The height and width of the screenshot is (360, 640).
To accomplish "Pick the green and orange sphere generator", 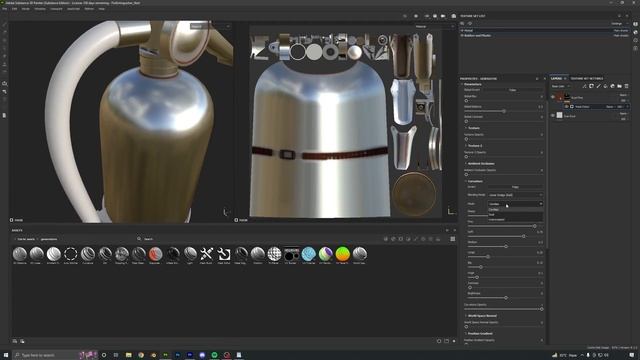I will tap(342, 254).
